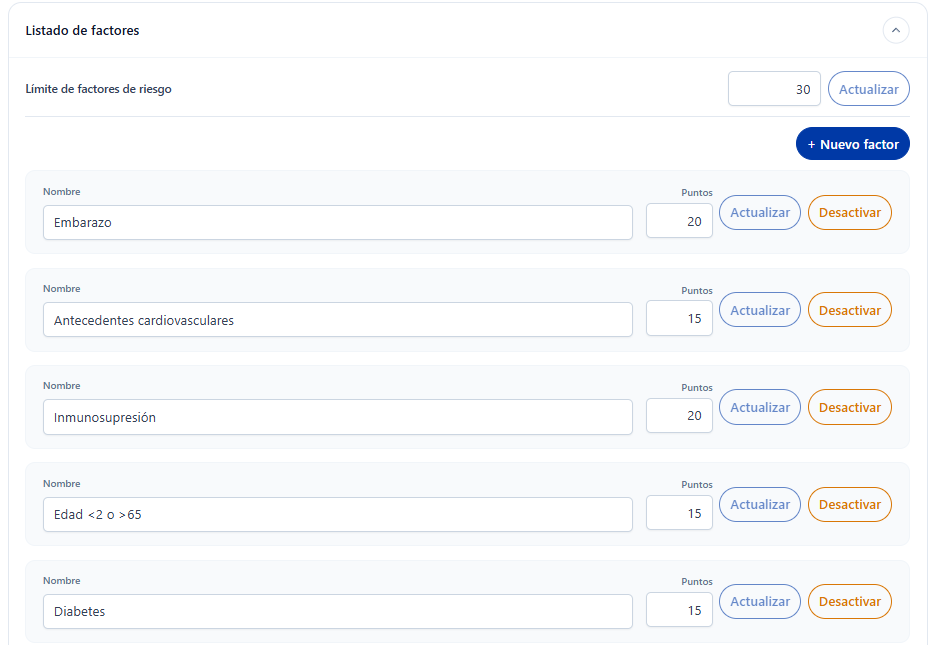Deactivate the Embarazo factor
Viewport: 948px width, 645px height.
(849, 213)
